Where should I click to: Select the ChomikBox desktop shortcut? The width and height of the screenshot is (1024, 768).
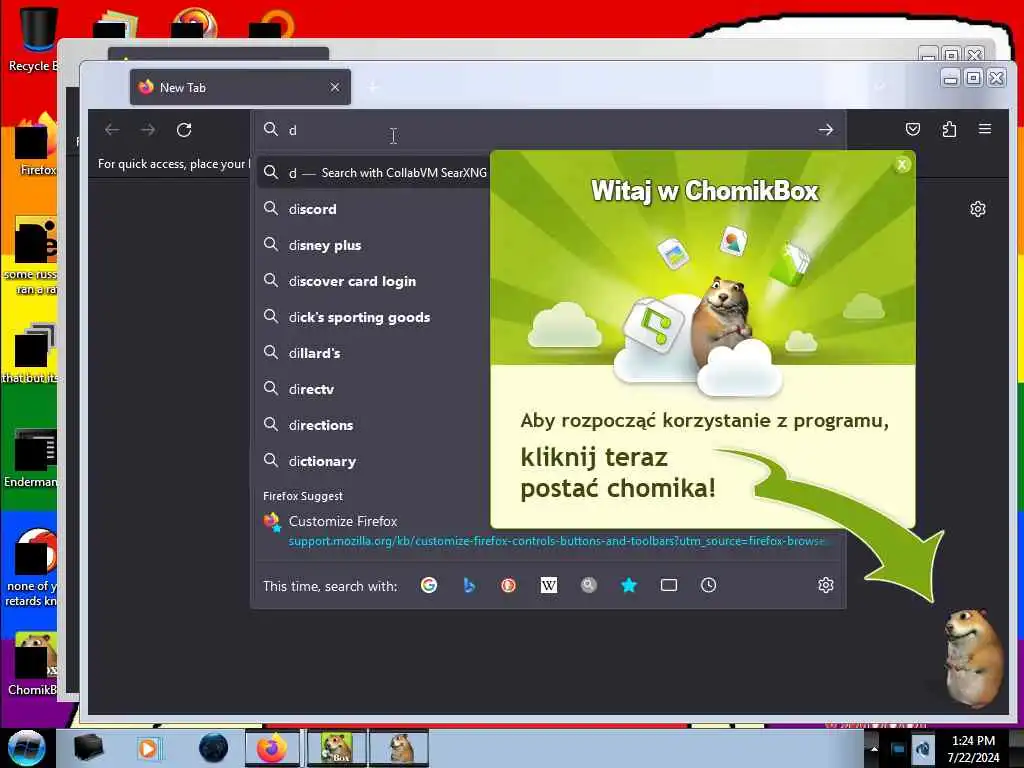[33, 665]
